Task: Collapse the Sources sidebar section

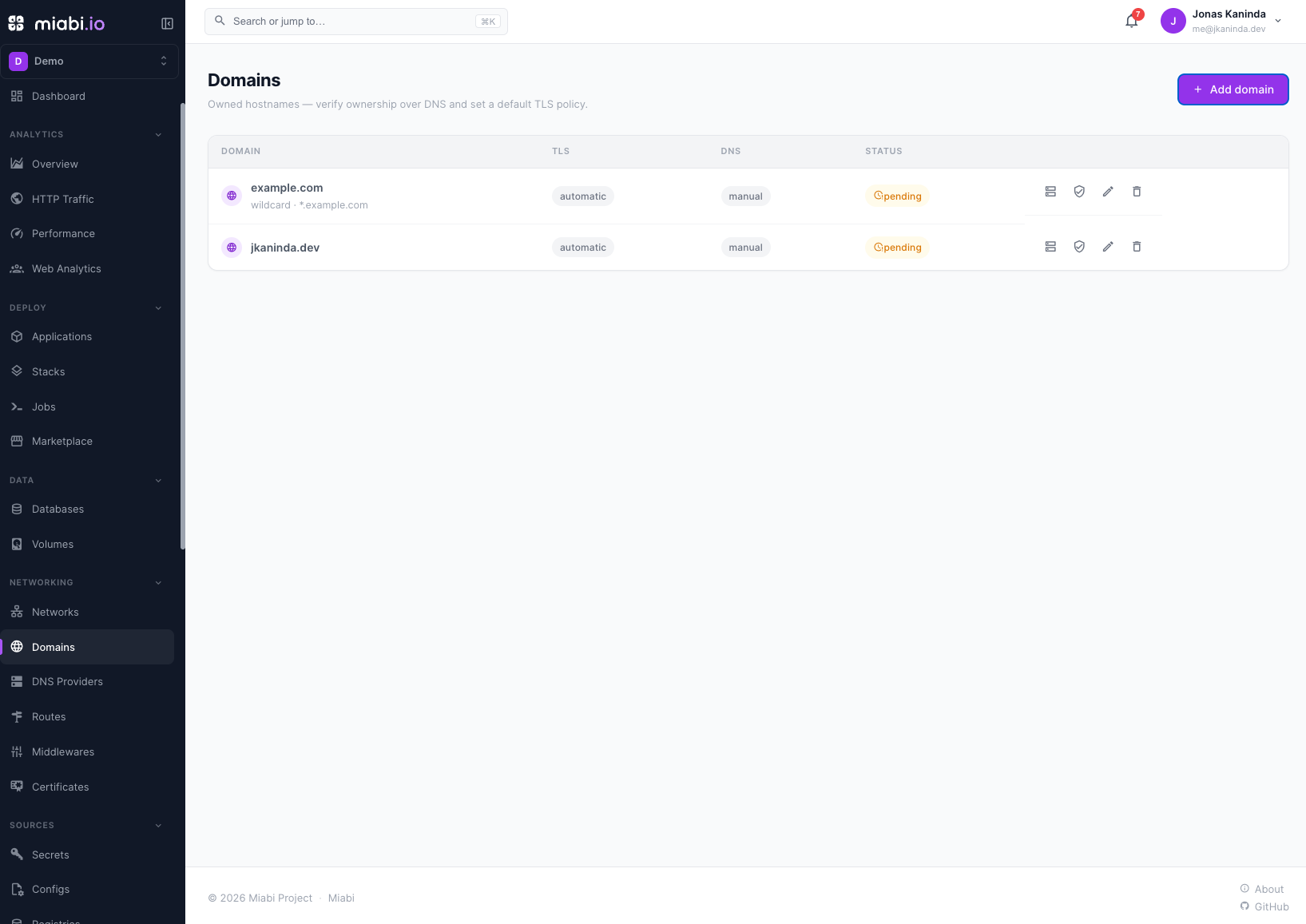Action: pos(158,826)
